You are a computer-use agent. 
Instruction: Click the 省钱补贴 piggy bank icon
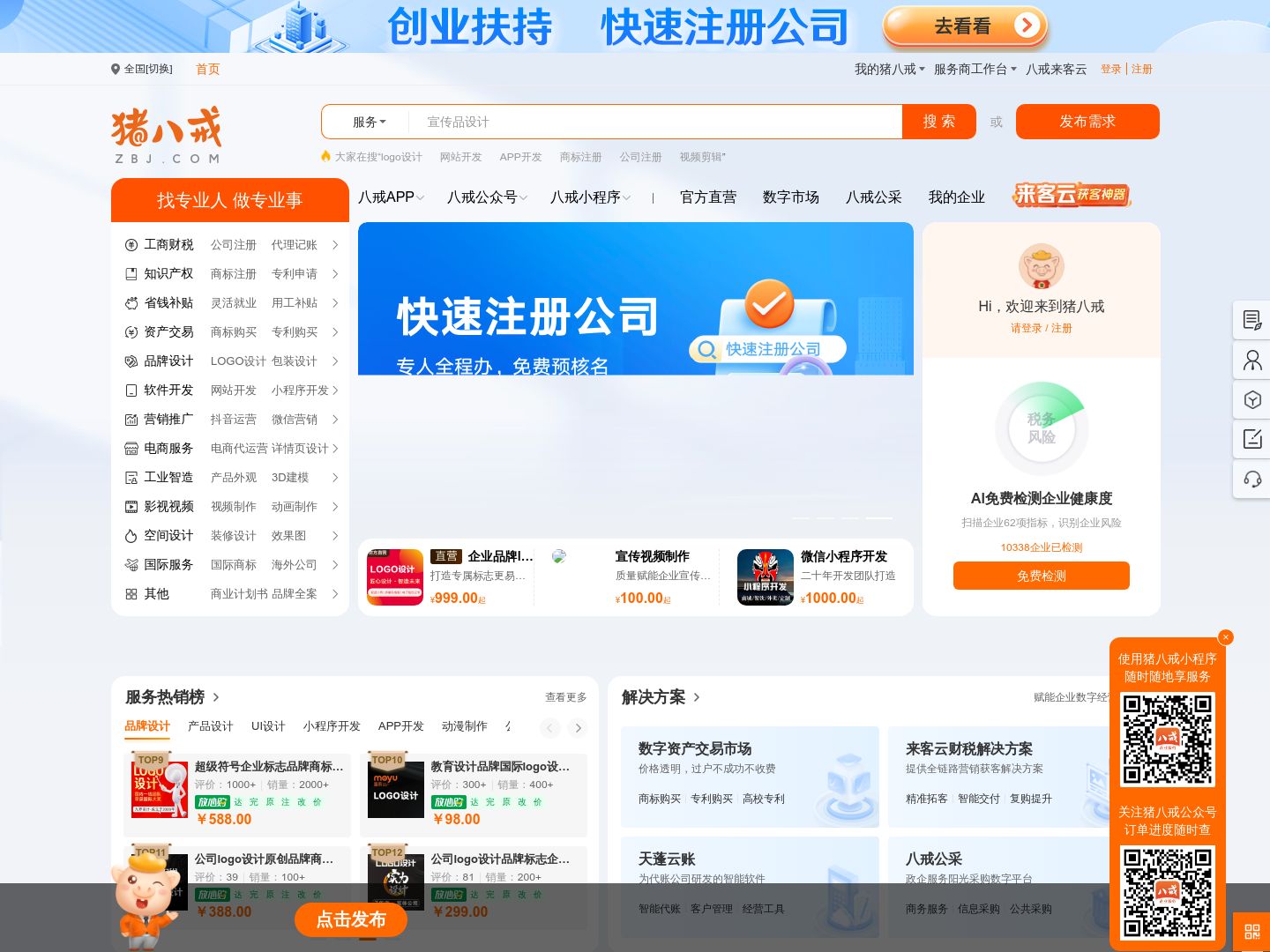point(131,303)
